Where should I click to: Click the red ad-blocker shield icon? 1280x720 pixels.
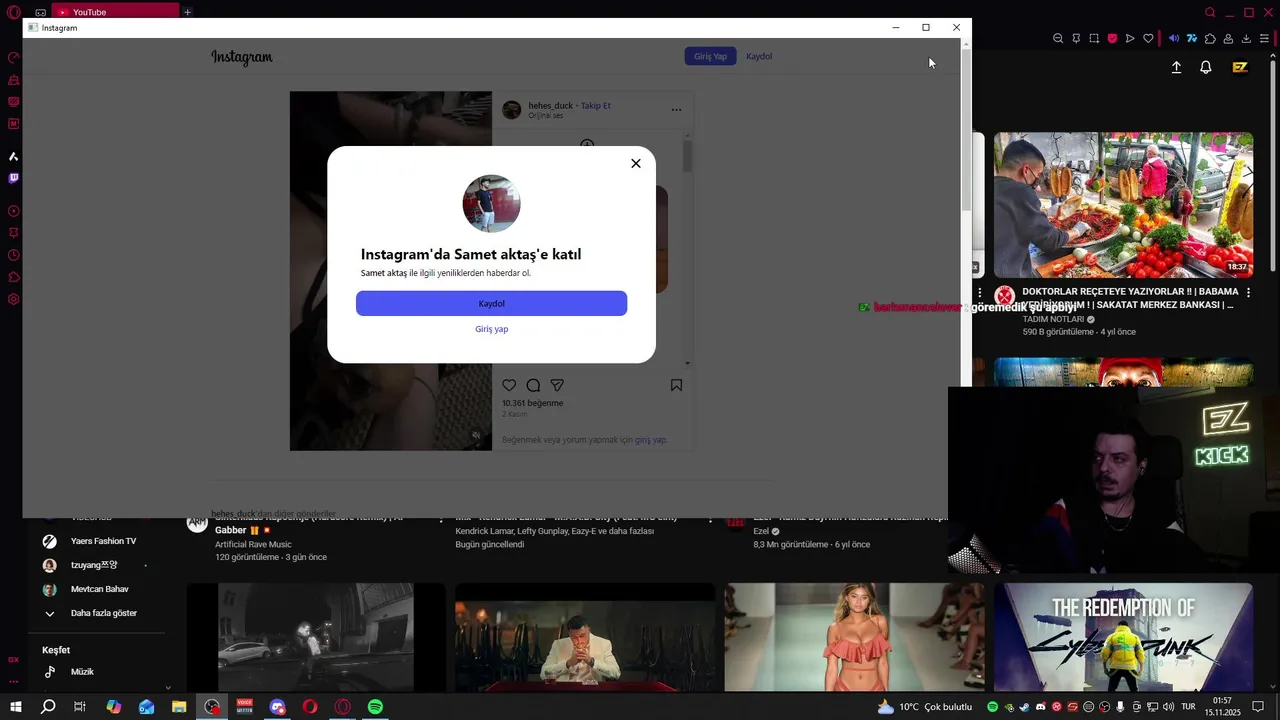pos(1112,39)
